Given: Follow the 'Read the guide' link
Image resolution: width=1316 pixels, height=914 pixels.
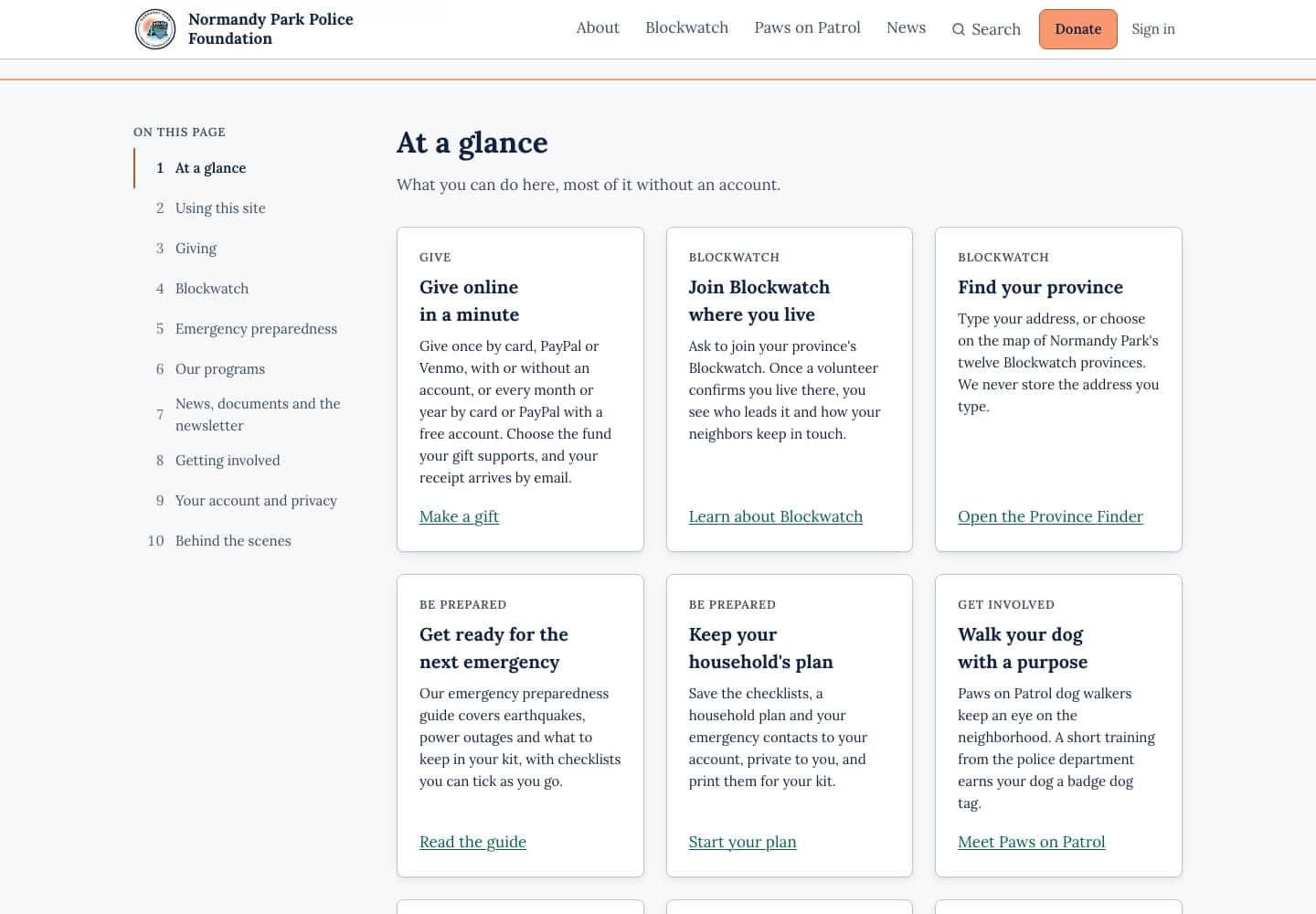Looking at the screenshot, I should 472,842.
